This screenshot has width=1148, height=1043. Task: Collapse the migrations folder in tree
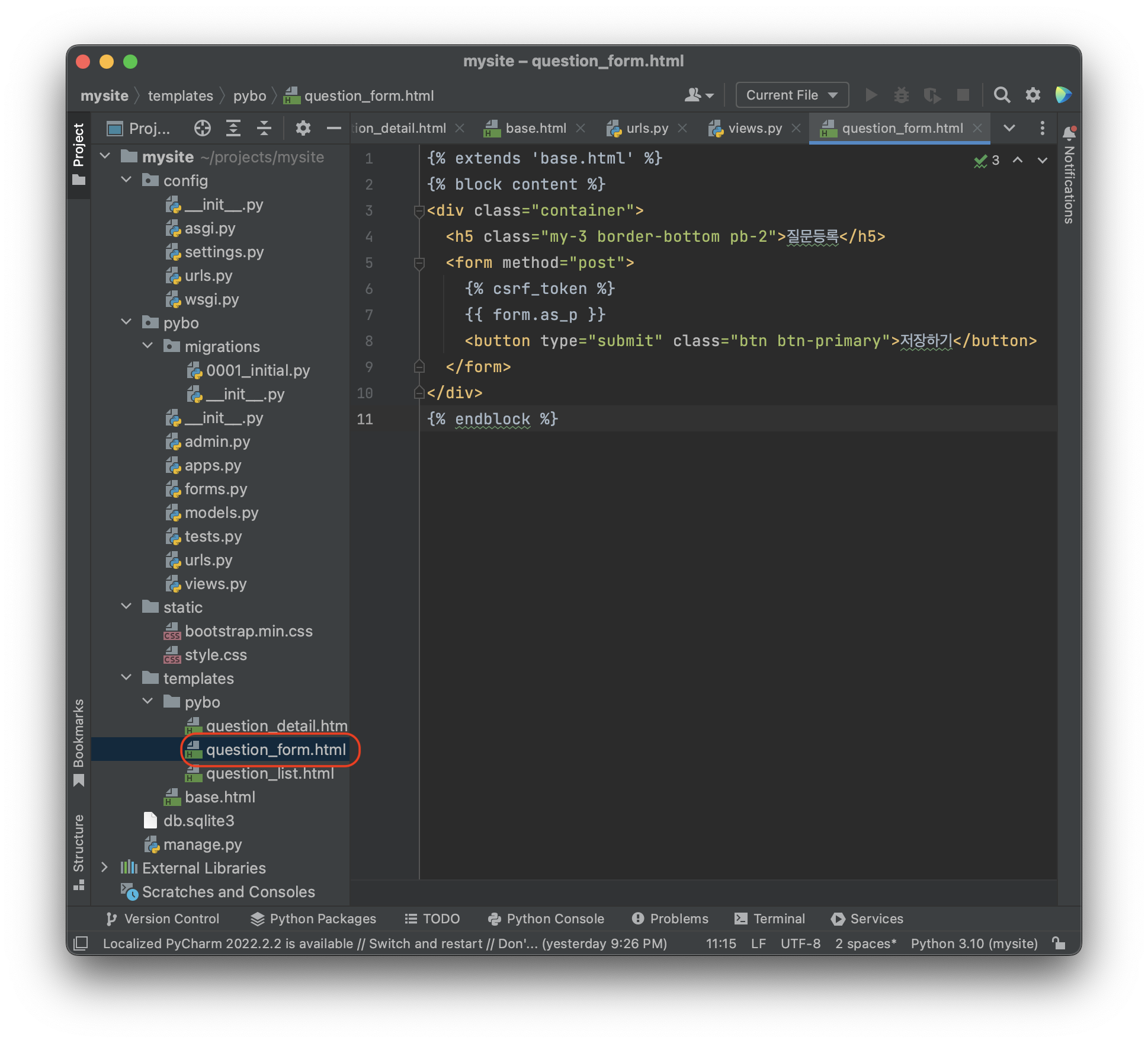(148, 346)
